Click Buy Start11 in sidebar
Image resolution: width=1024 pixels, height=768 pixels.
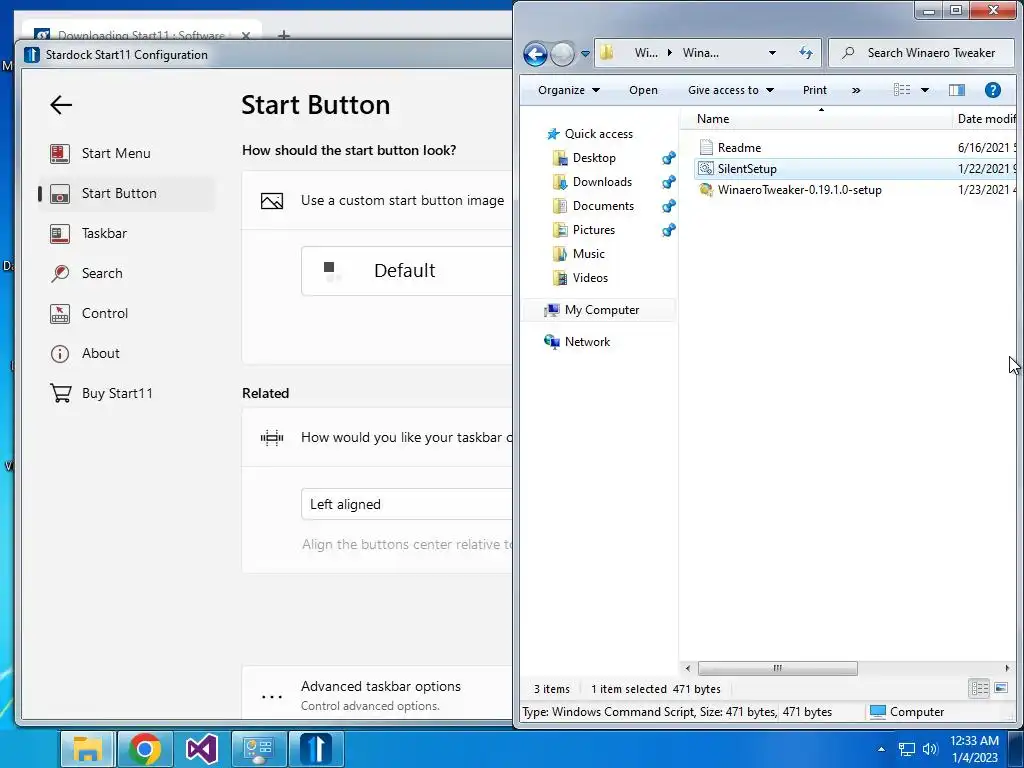pyautogui.click(x=126, y=393)
